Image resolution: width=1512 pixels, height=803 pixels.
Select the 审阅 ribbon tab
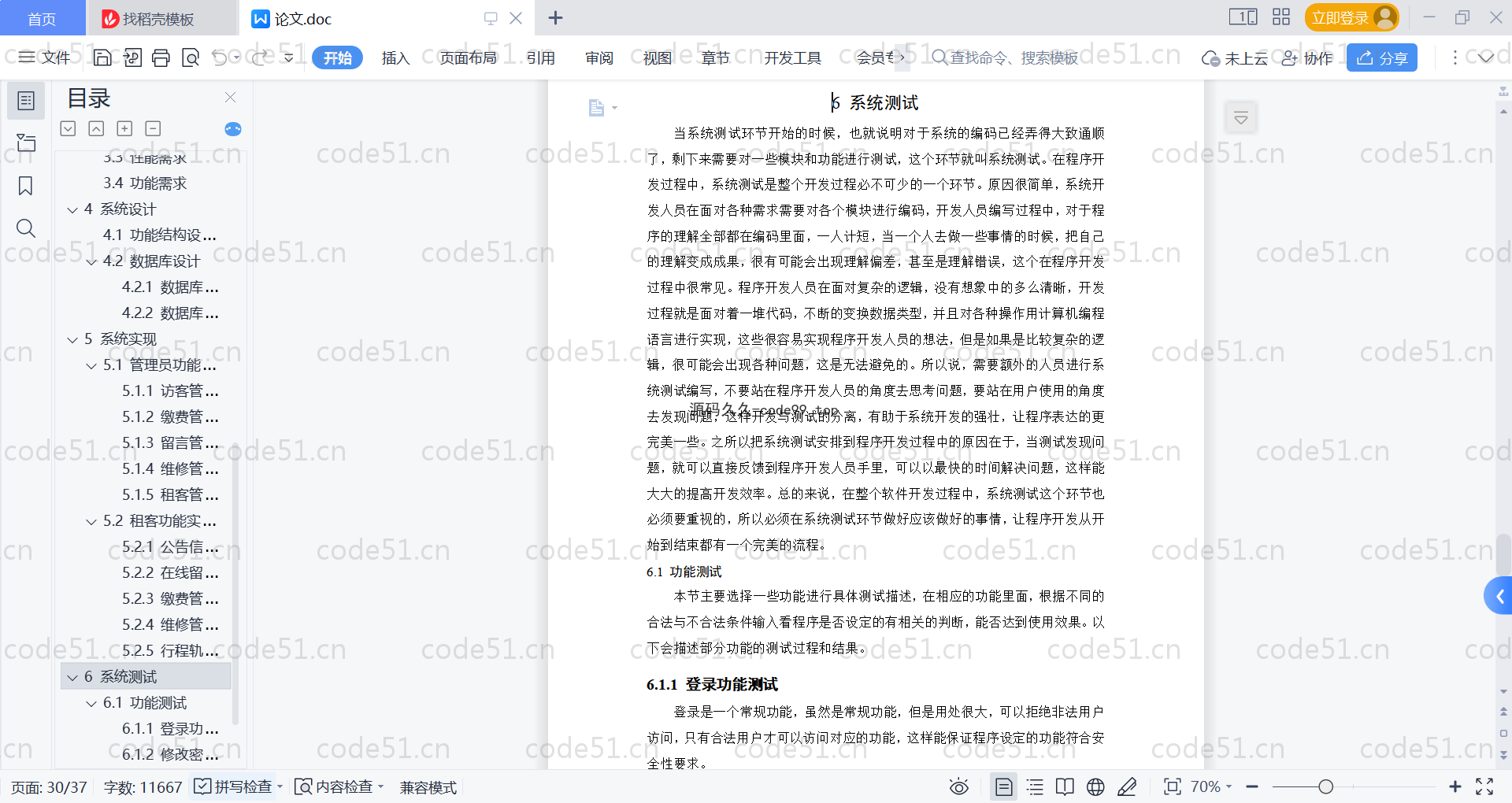pos(599,57)
